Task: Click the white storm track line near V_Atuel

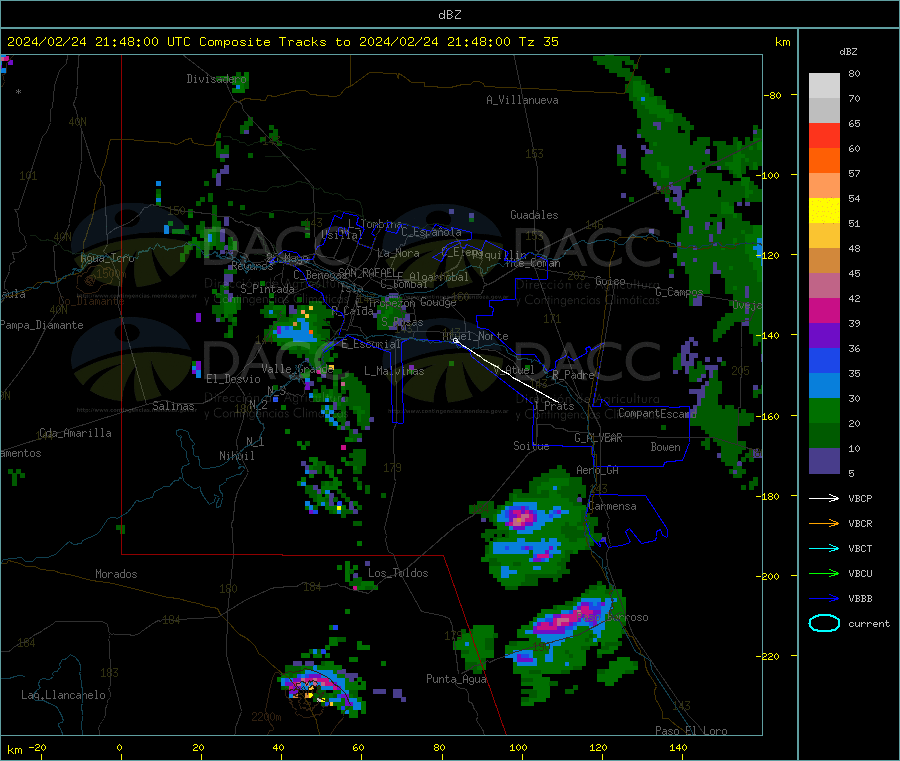Action: click(x=507, y=371)
